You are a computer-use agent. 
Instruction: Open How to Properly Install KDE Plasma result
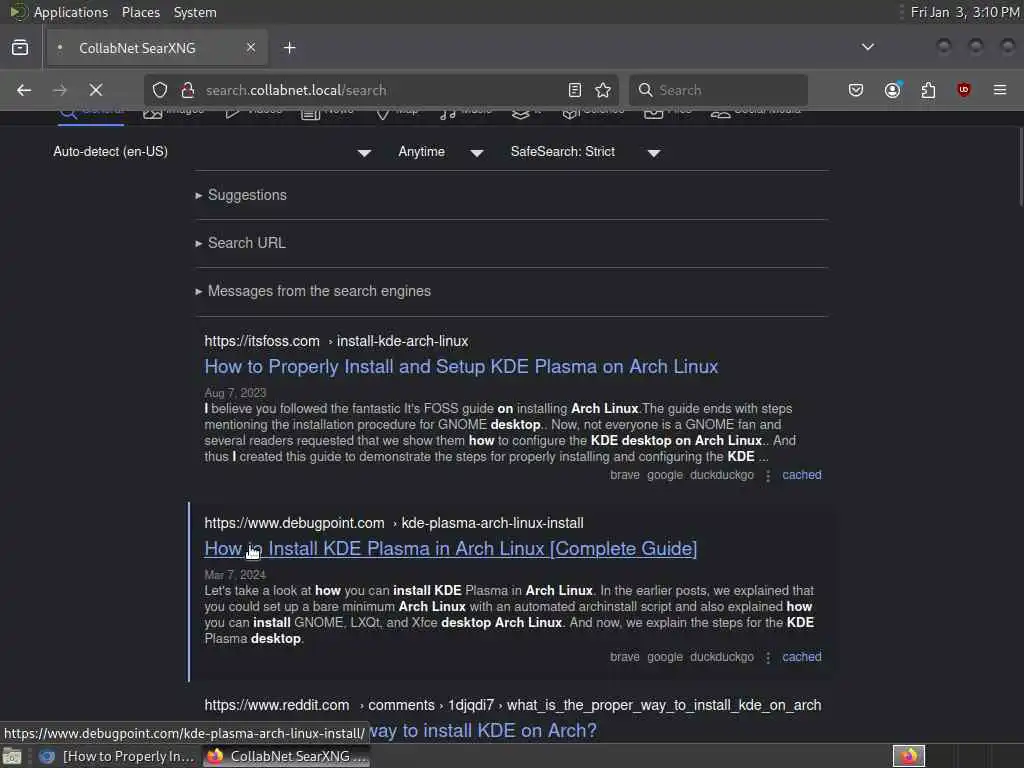tap(461, 366)
